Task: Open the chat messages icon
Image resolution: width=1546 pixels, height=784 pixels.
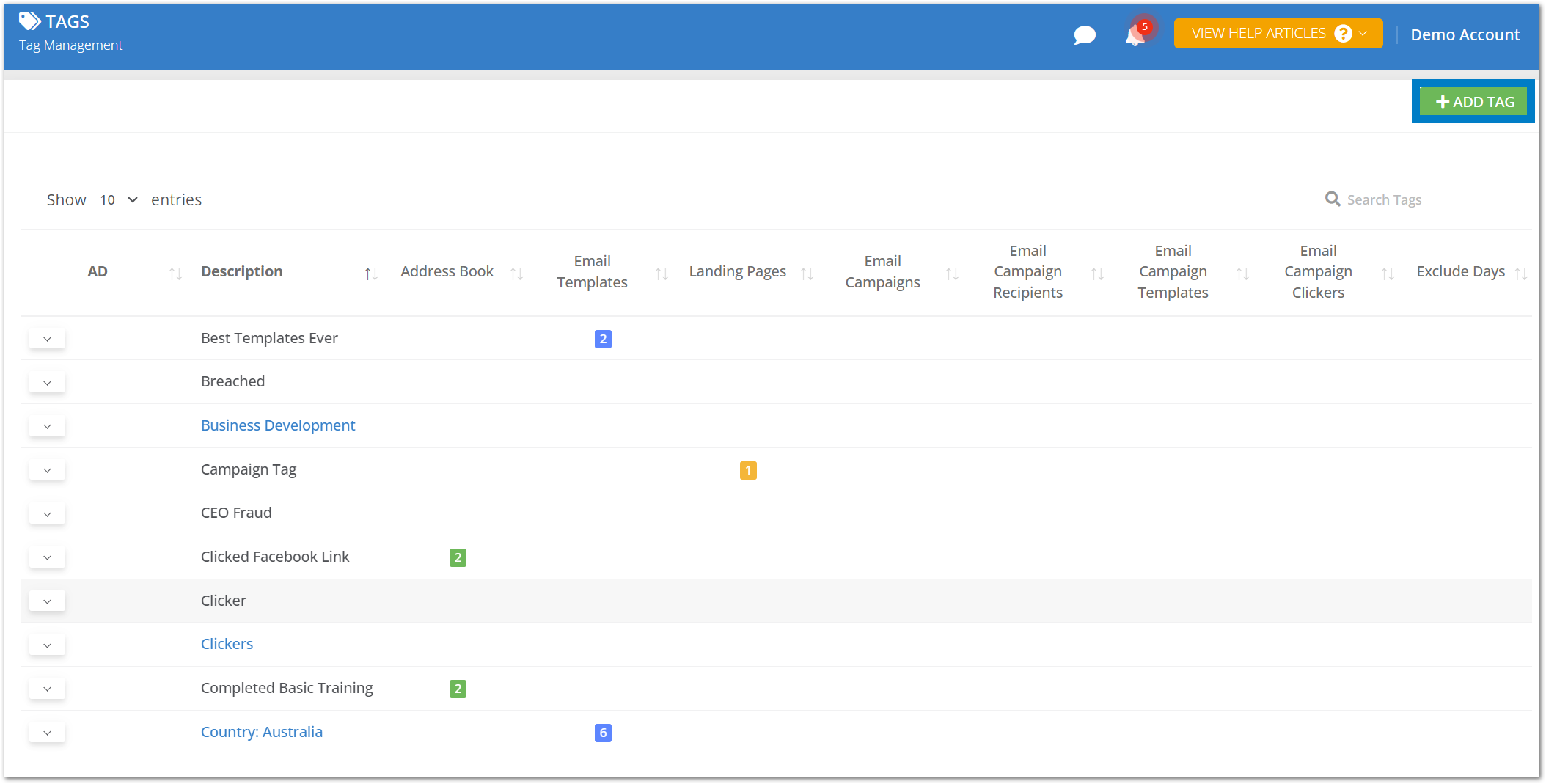Action: click(x=1085, y=34)
